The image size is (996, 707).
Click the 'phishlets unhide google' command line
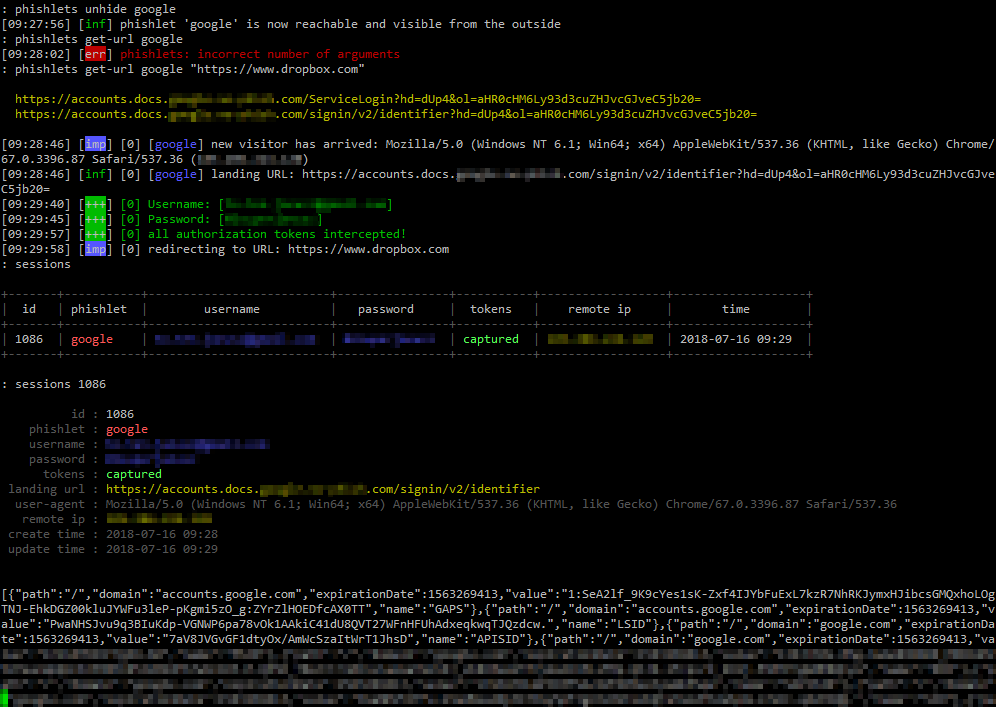(x=89, y=9)
